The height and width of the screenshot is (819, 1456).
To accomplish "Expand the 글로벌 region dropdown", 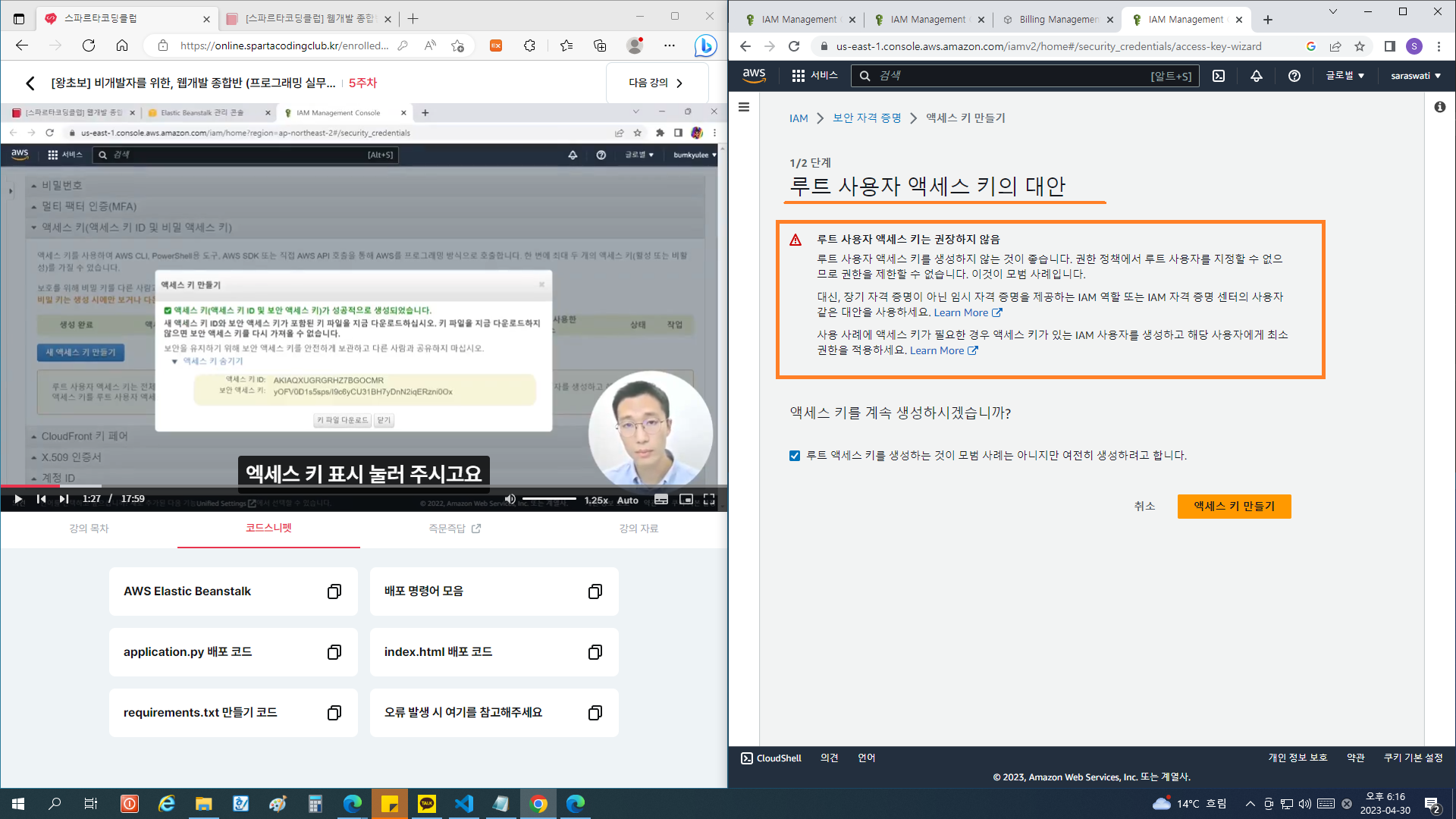I will click(x=1345, y=75).
